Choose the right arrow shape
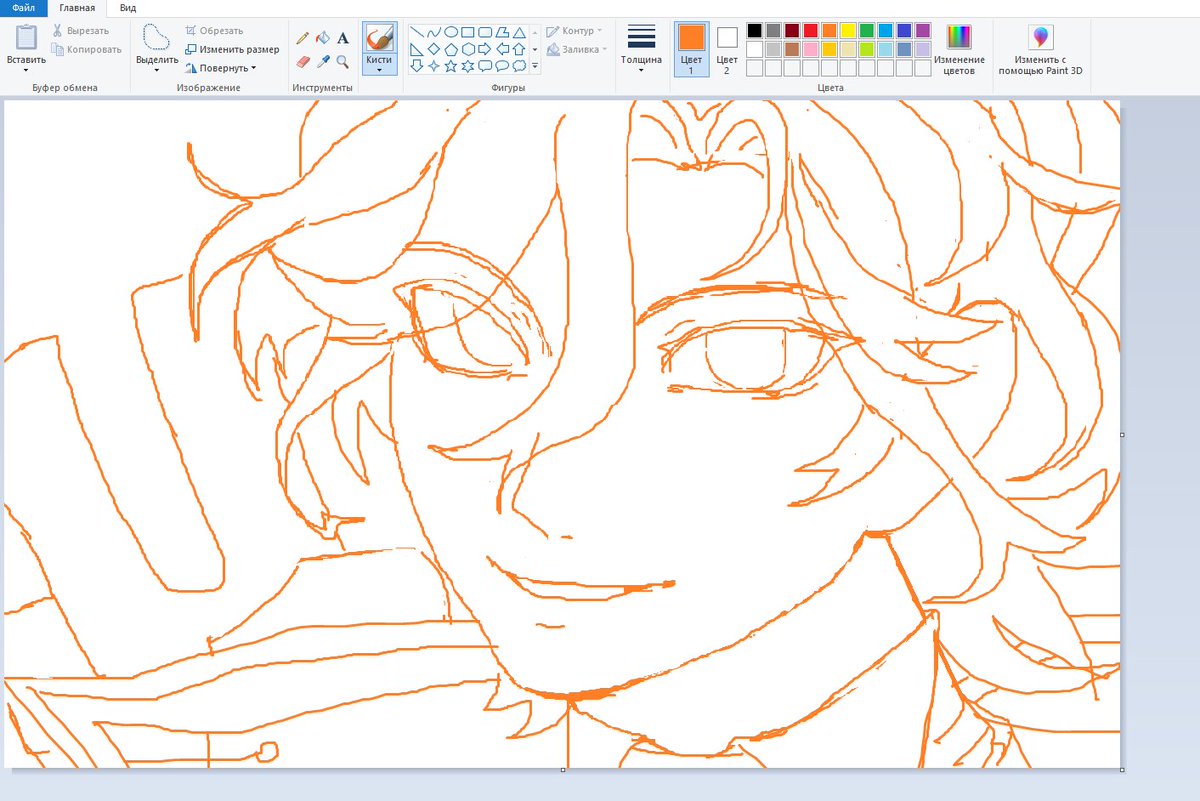This screenshot has height=801, width=1200. (x=485, y=49)
